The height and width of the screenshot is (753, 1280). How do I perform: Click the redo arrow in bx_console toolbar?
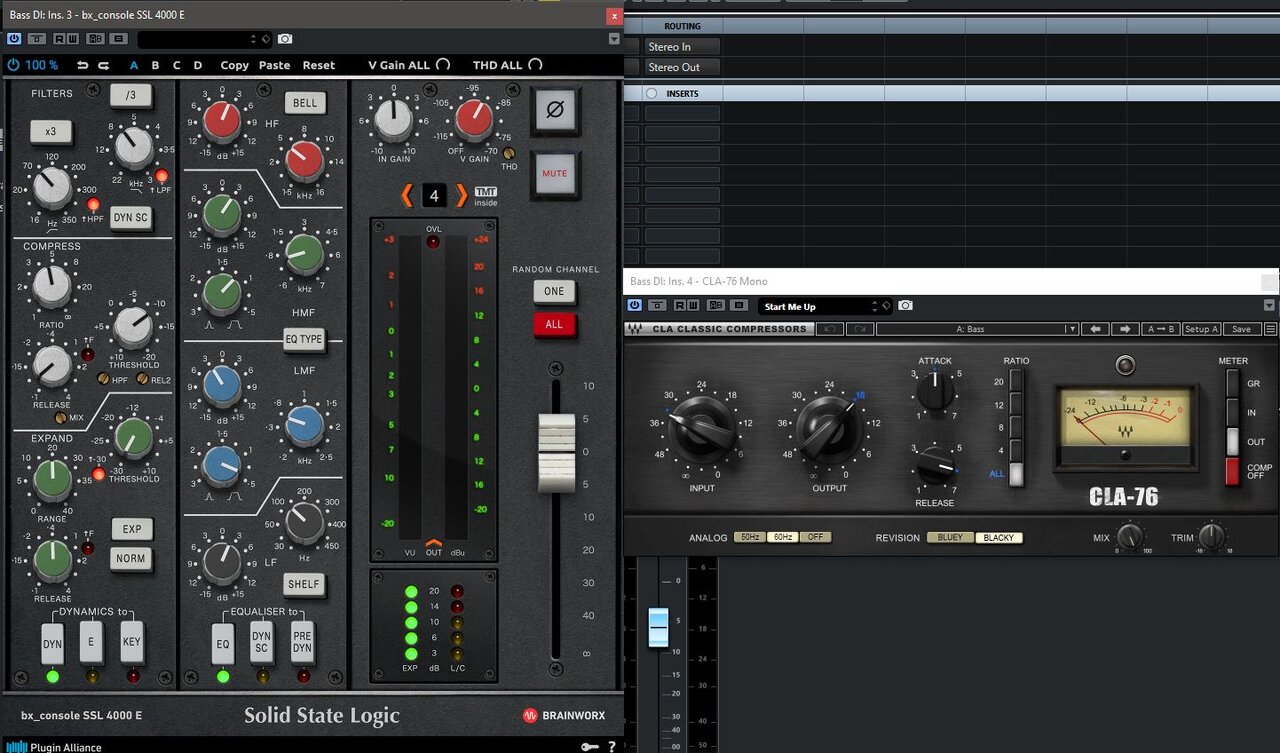pyautogui.click(x=104, y=65)
